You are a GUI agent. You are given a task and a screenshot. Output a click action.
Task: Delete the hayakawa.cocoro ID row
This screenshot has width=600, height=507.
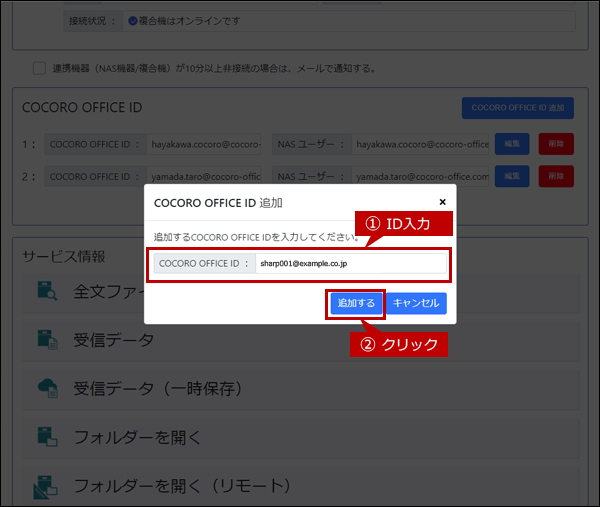556,144
